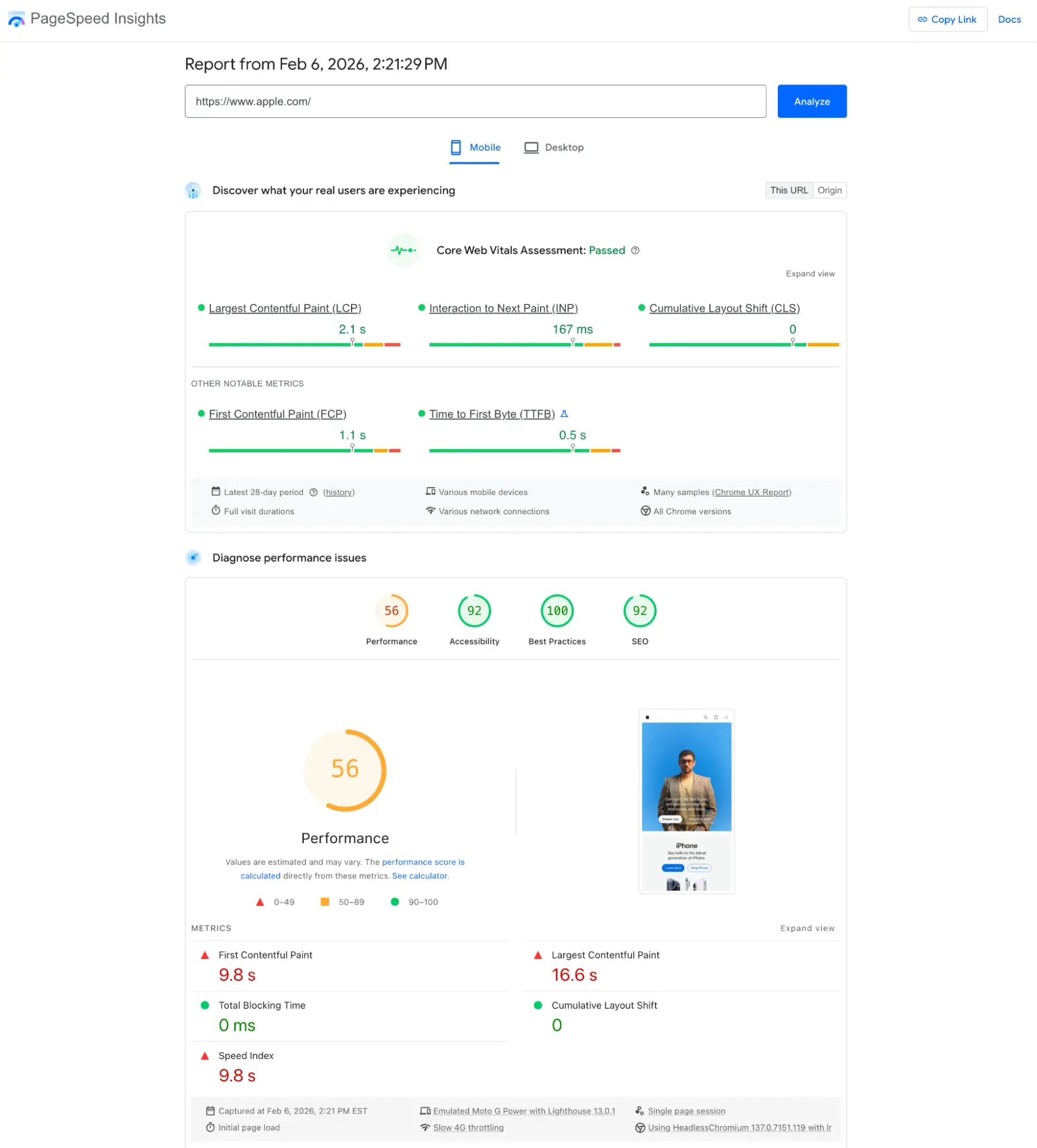
Task: Click the apple.com page thumbnail preview
Action: click(x=686, y=802)
